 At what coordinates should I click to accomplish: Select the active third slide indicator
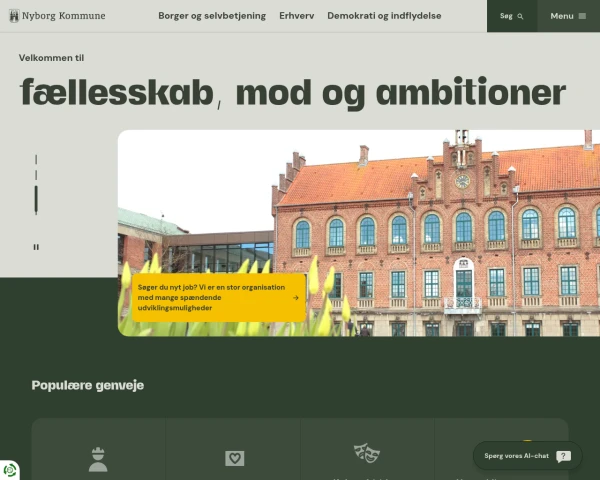pyautogui.click(x=36, y=200)
